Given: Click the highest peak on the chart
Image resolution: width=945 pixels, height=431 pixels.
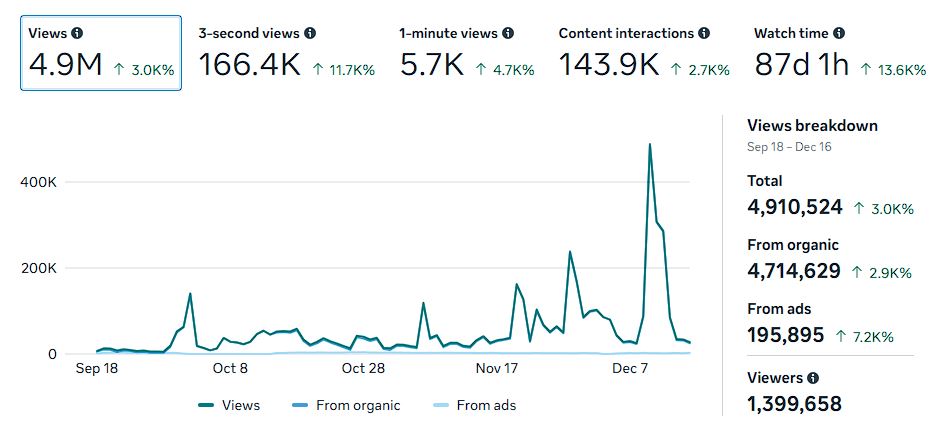Looking at the screenshot, I should coord(650,145).
